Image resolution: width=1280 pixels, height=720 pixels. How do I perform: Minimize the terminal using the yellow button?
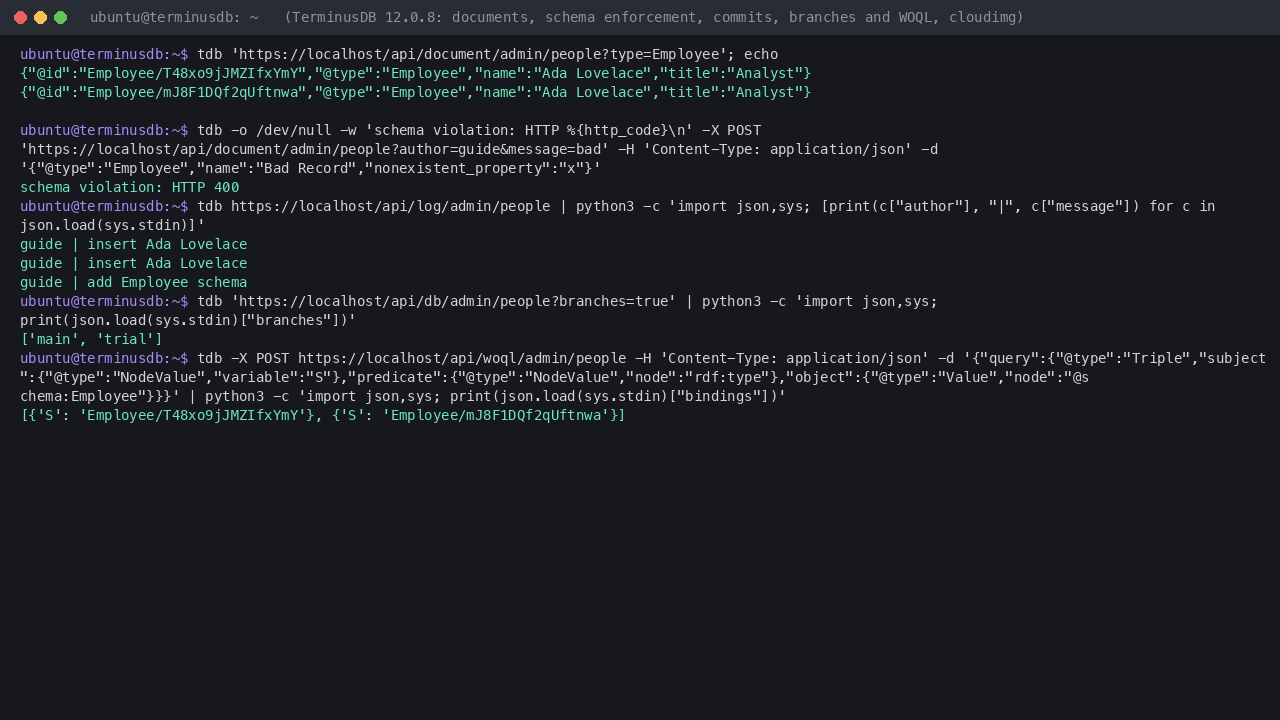click(x=40, y=17)
